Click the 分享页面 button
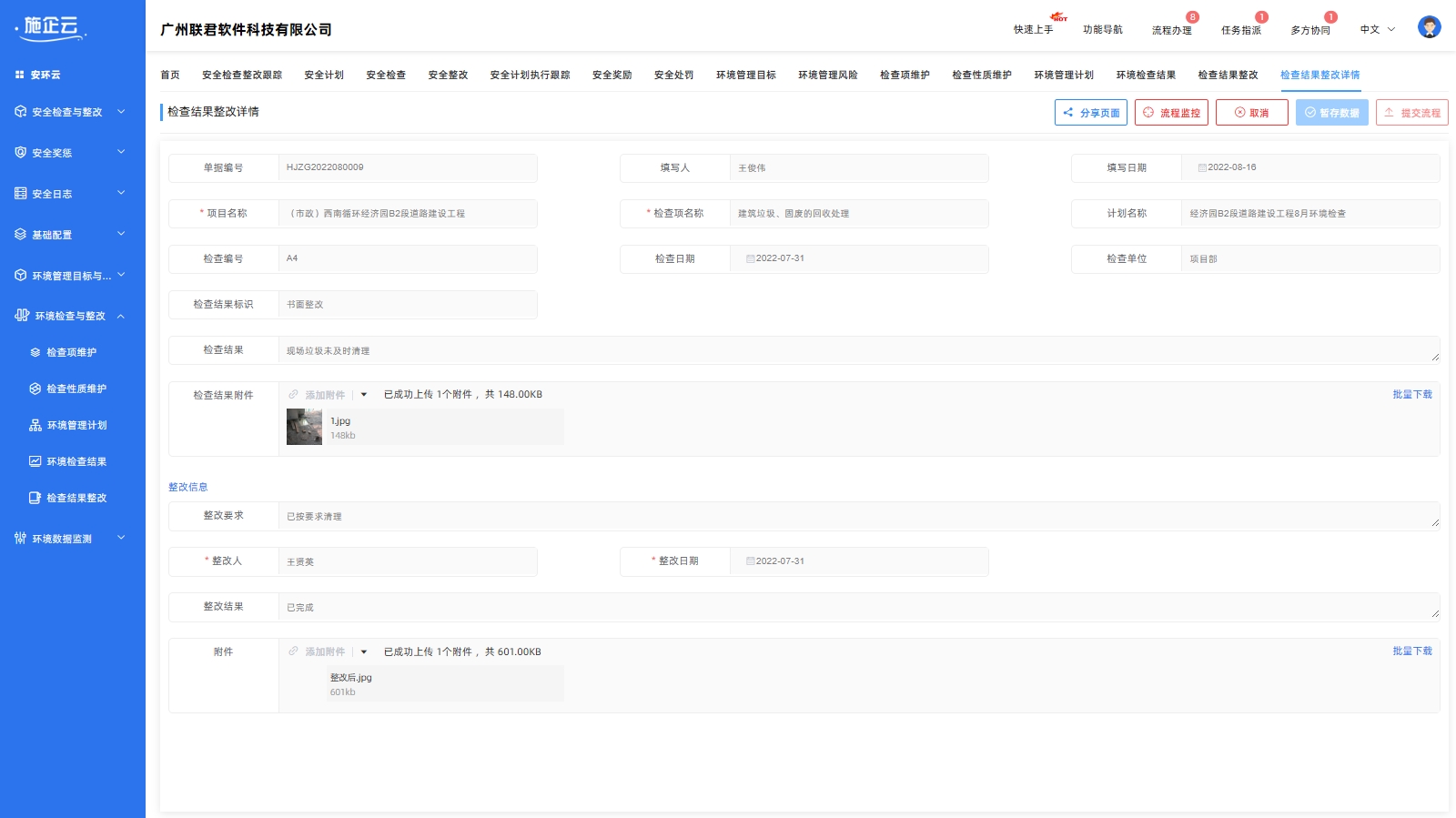The image size is (1456, 818). click(1091, 113)
